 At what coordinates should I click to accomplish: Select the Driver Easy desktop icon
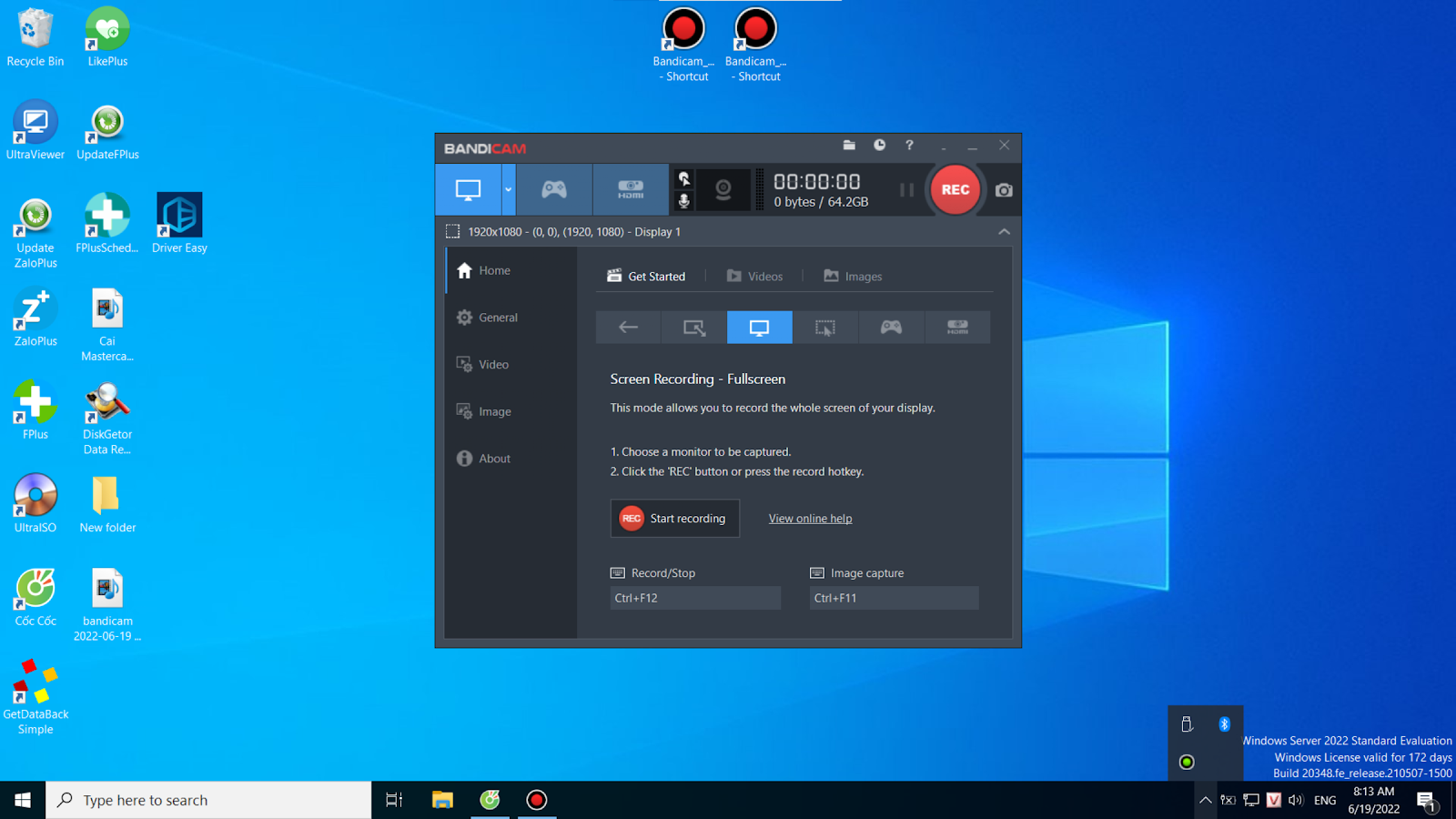coord(179,224)
